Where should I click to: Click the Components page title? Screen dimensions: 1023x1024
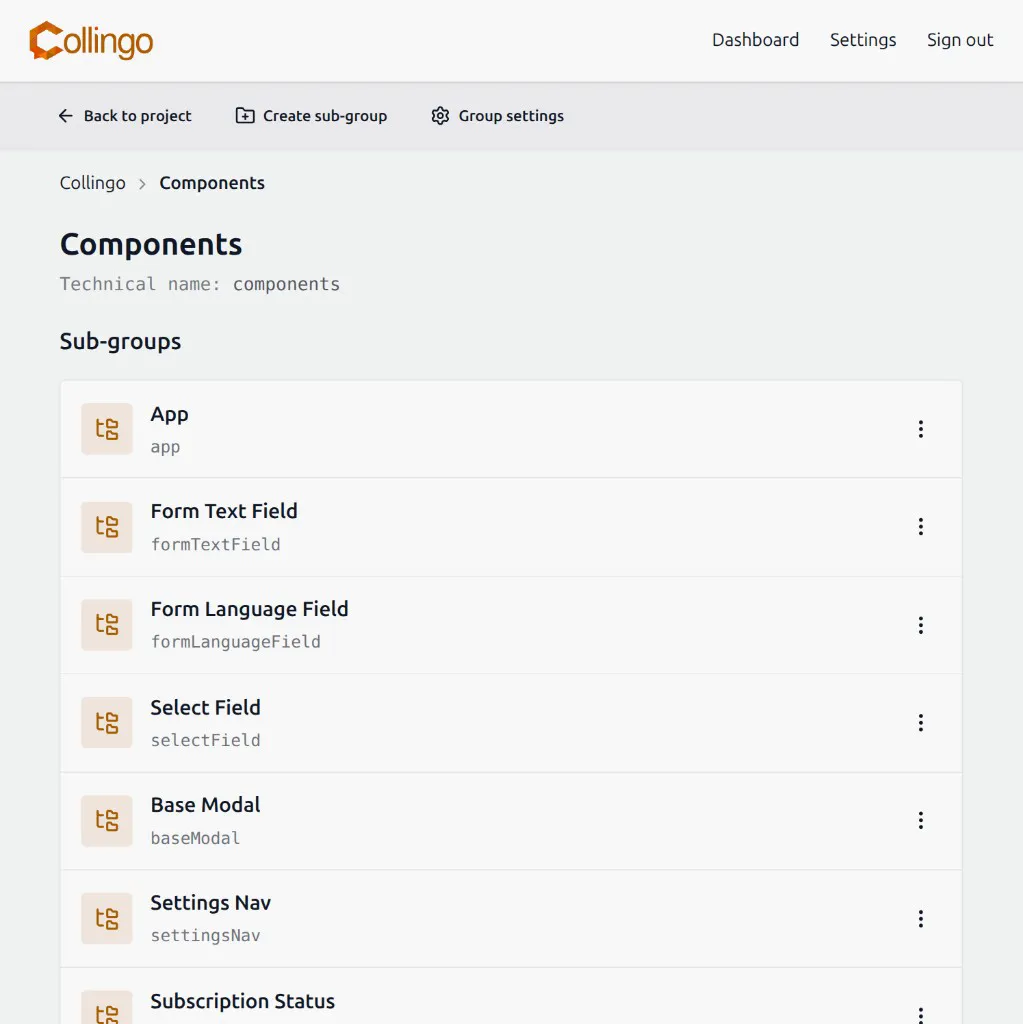pos(151,244)
